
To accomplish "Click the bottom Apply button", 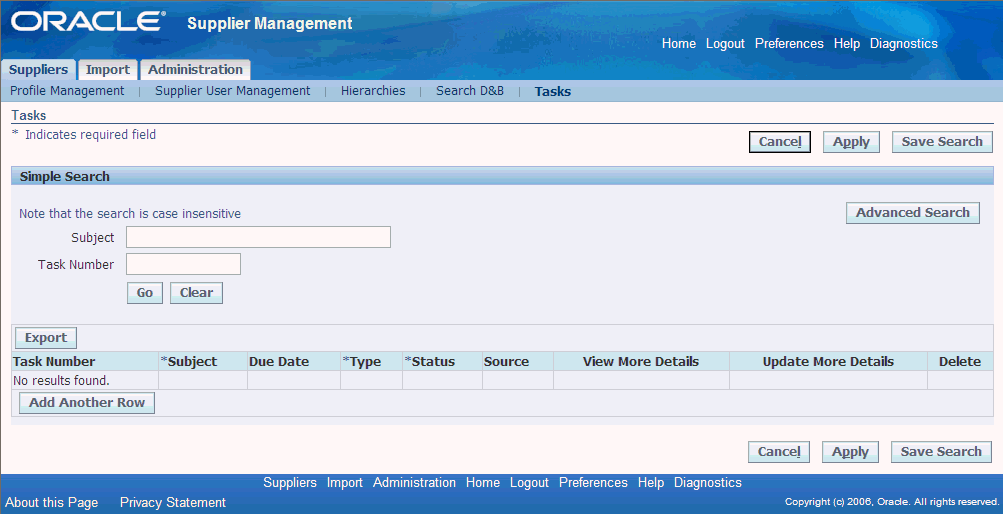I will [850, 452].
